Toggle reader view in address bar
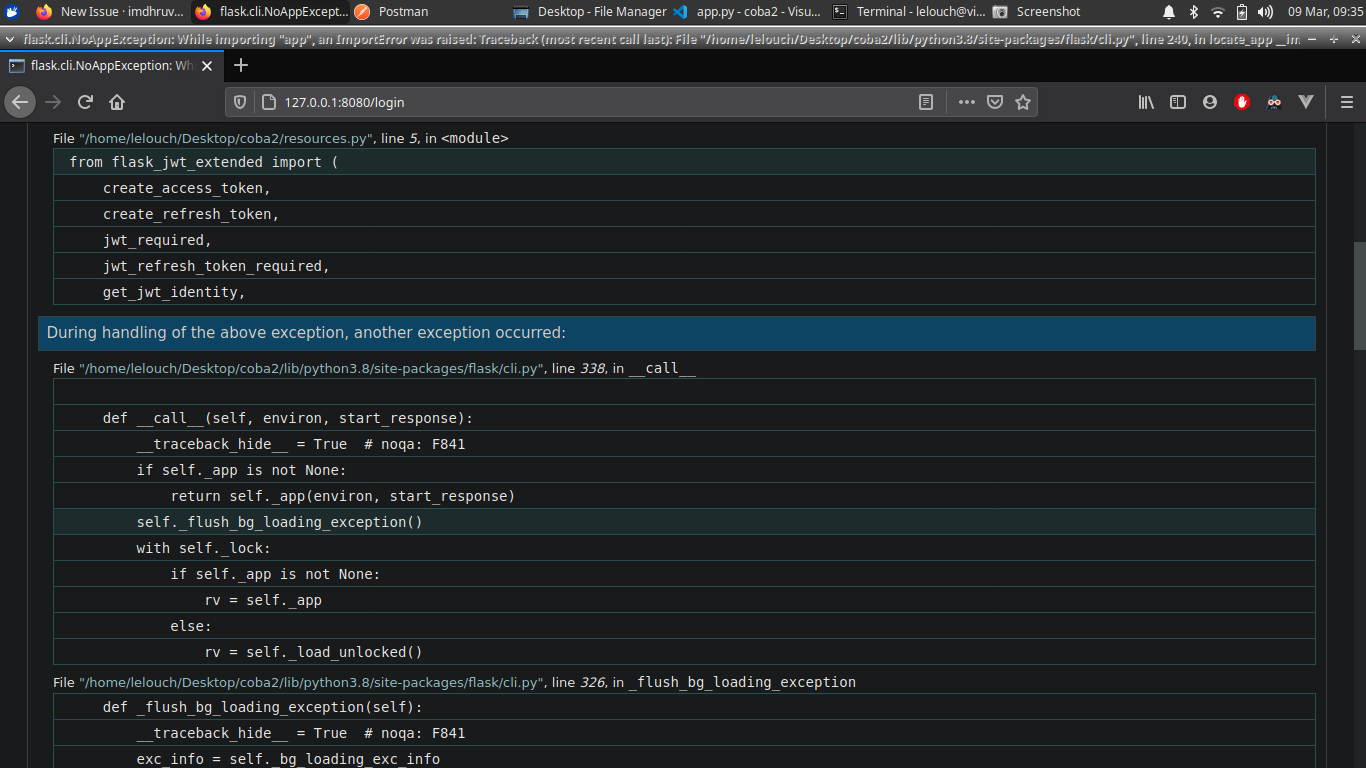Image resolution: width=1366 pixels, height=768 pixels. [926, 102]
